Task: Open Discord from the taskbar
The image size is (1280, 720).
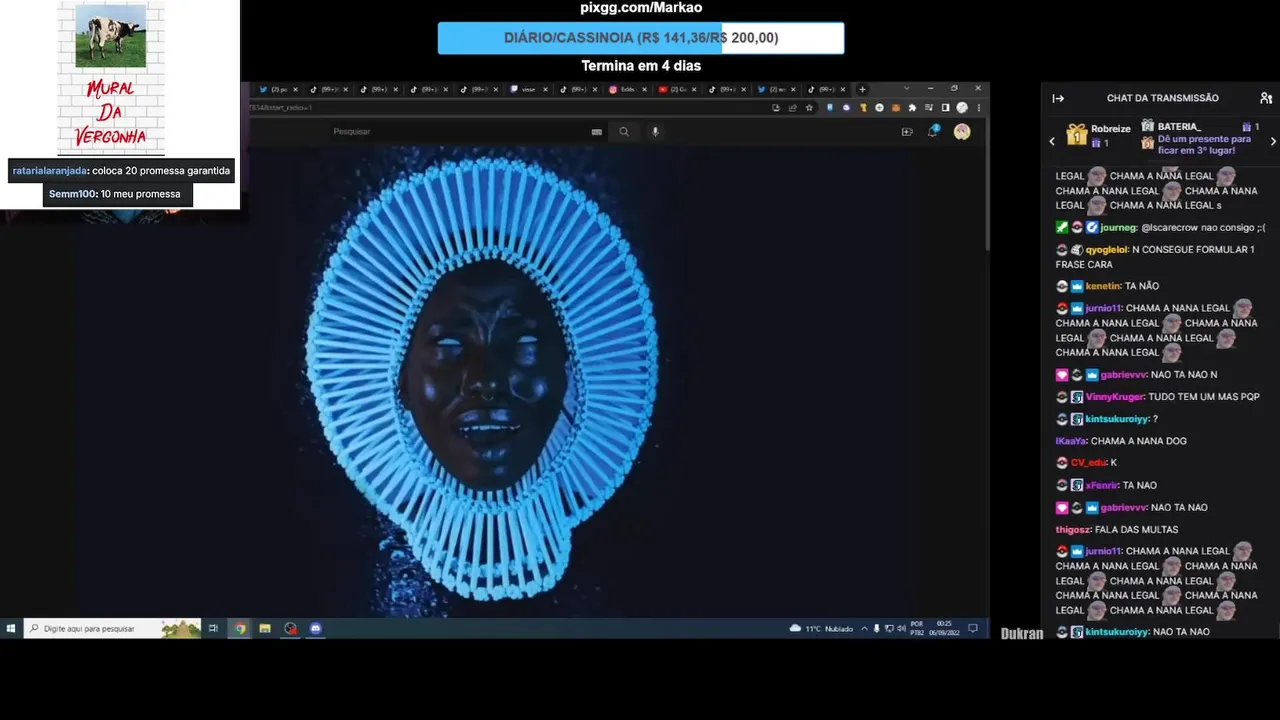Action: coord(316,628)
